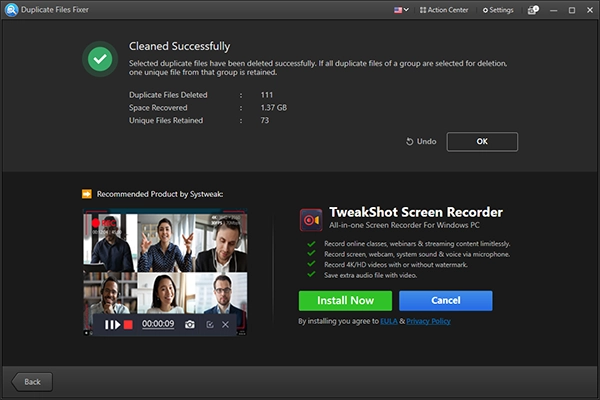The image size is (600, 400).
Task: Open Settings from the title bar
Action: tap(498, 10)
